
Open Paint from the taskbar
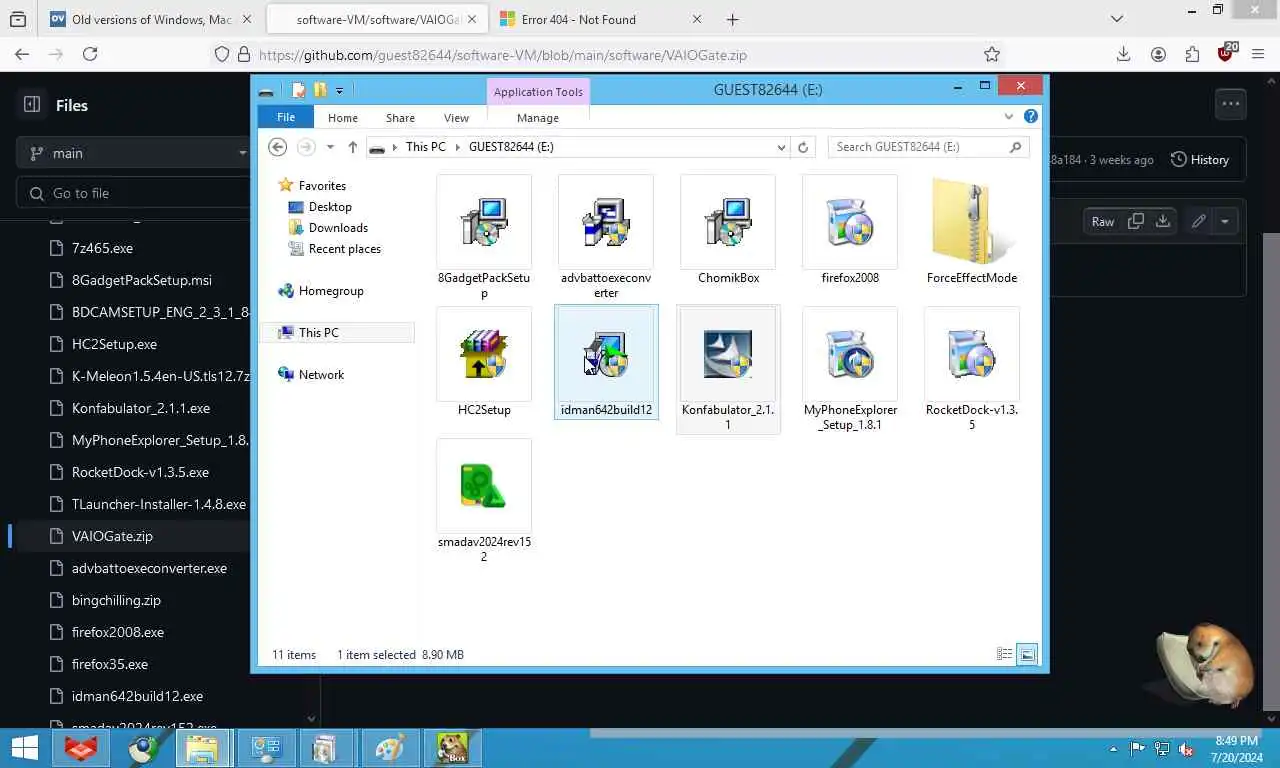click(x=389, y=748)
